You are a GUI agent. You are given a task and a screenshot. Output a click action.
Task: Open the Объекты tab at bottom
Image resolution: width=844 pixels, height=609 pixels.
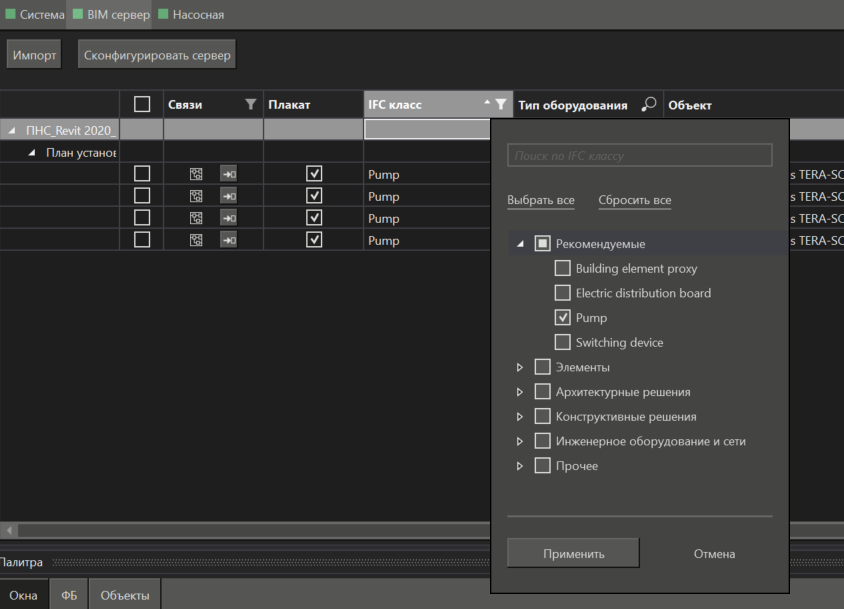click(x=125, y=596)
